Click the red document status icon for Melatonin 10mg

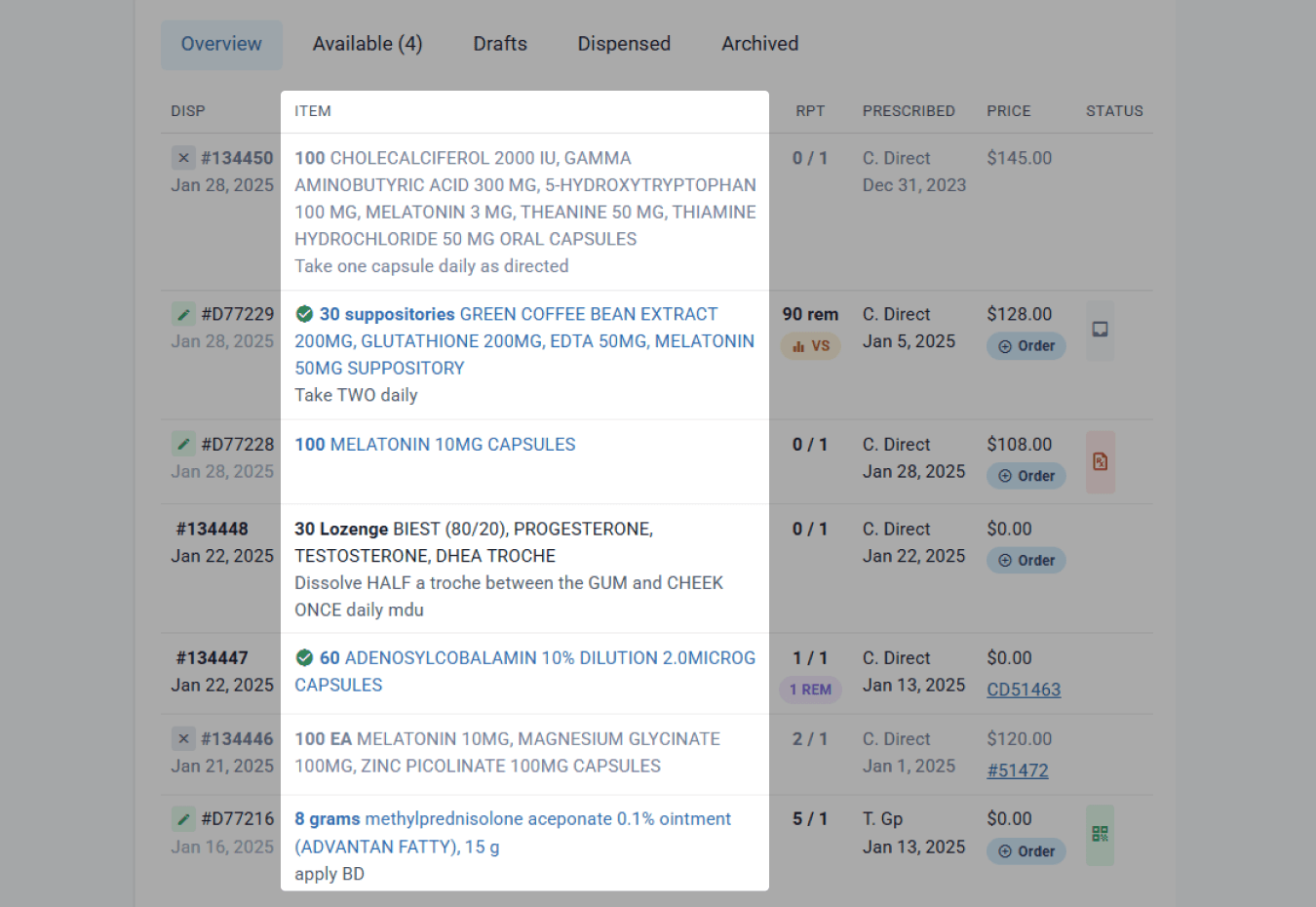[1100, 461]
